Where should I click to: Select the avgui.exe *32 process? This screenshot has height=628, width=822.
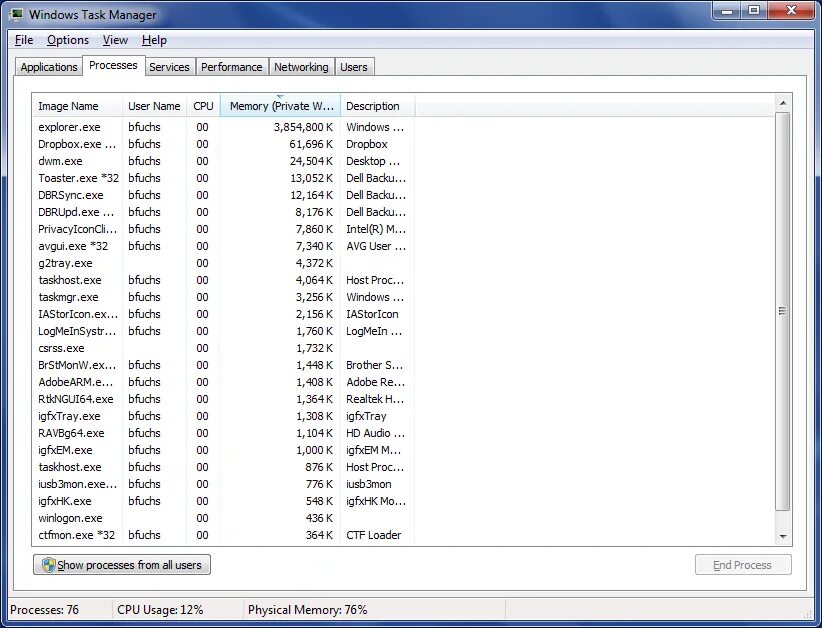[224, 246]
